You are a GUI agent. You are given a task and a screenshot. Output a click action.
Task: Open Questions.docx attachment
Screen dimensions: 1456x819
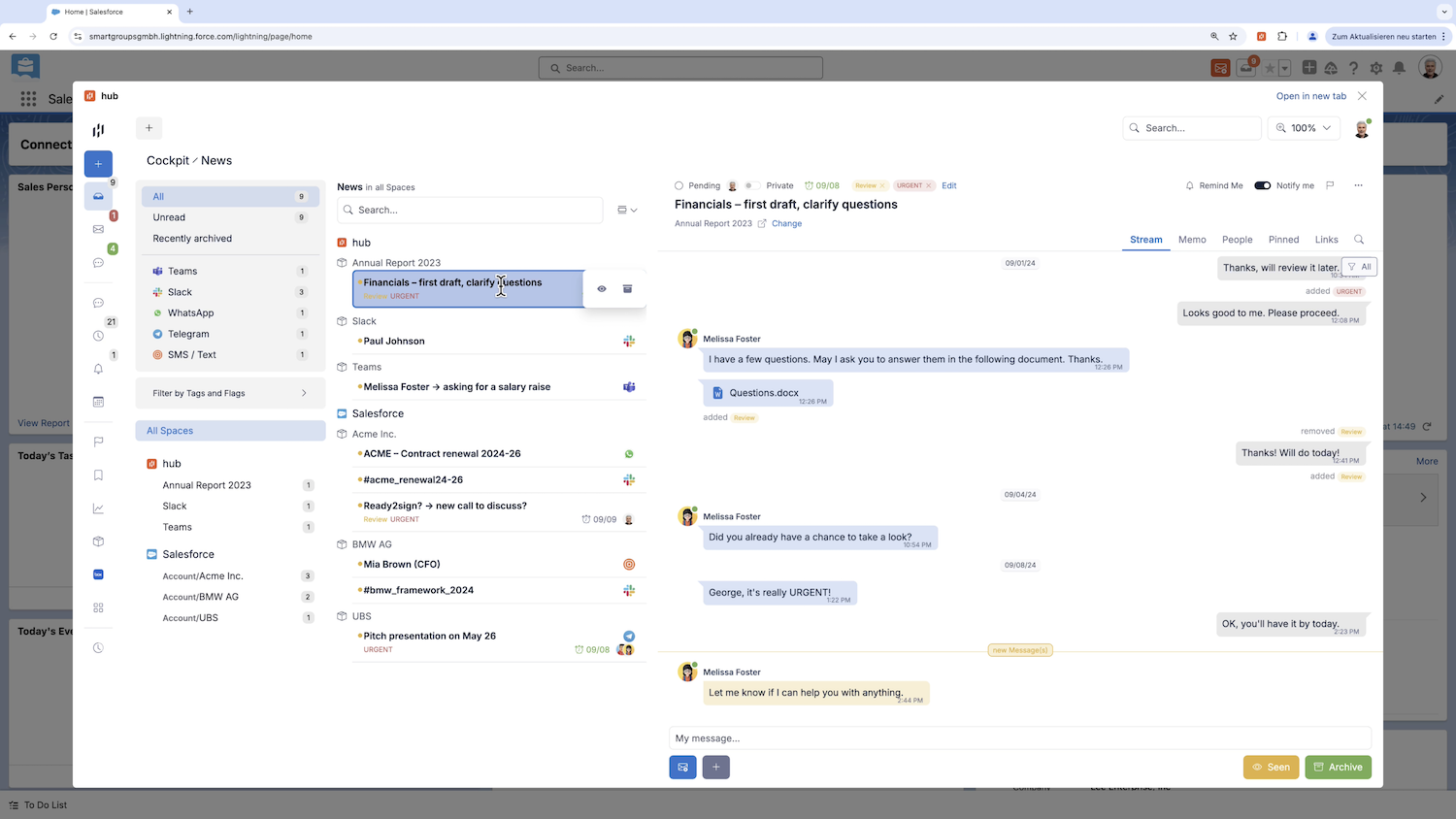(763, 393)
